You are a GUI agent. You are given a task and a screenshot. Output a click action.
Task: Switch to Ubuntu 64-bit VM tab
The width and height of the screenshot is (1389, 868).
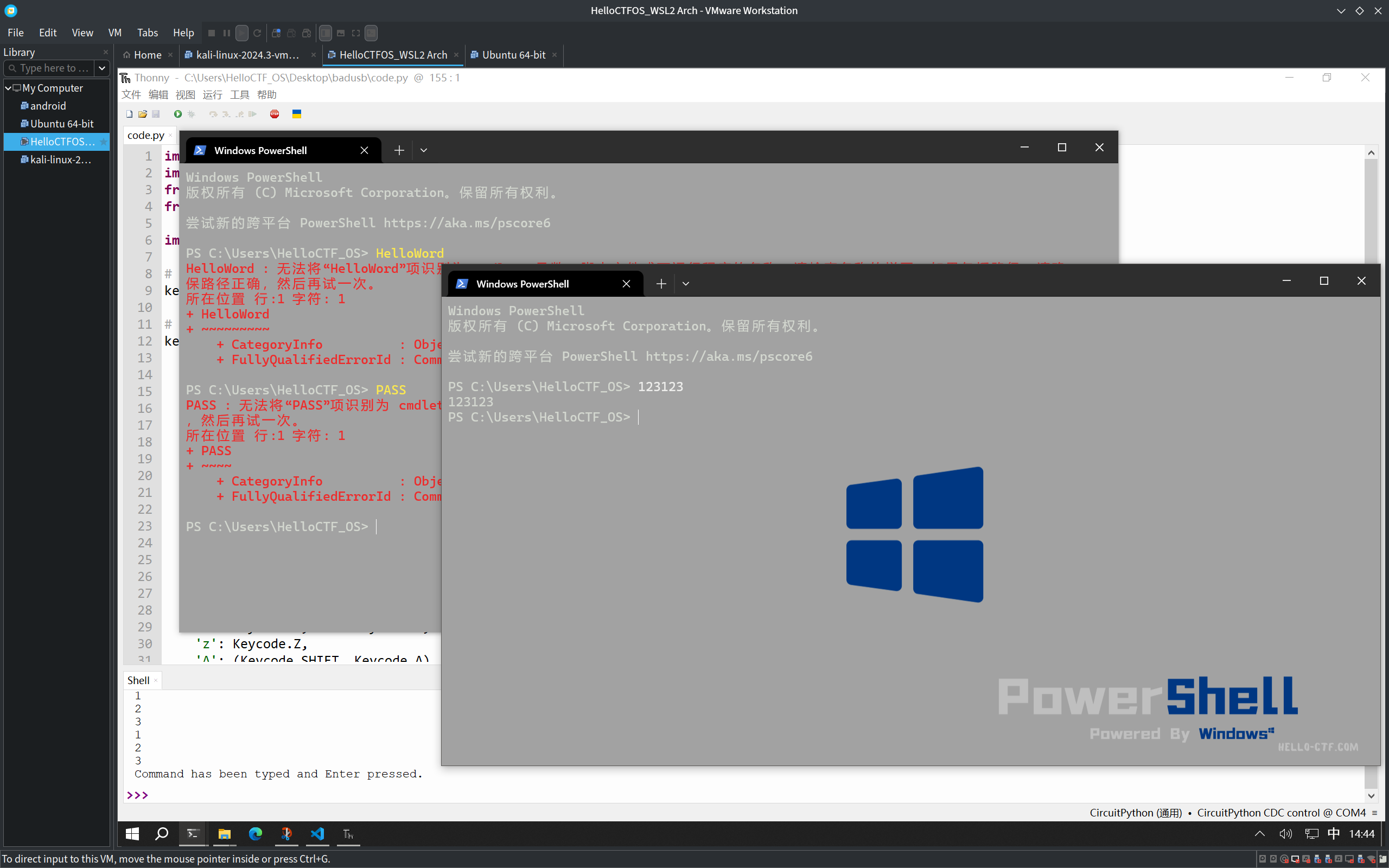[x=514, y=55]
